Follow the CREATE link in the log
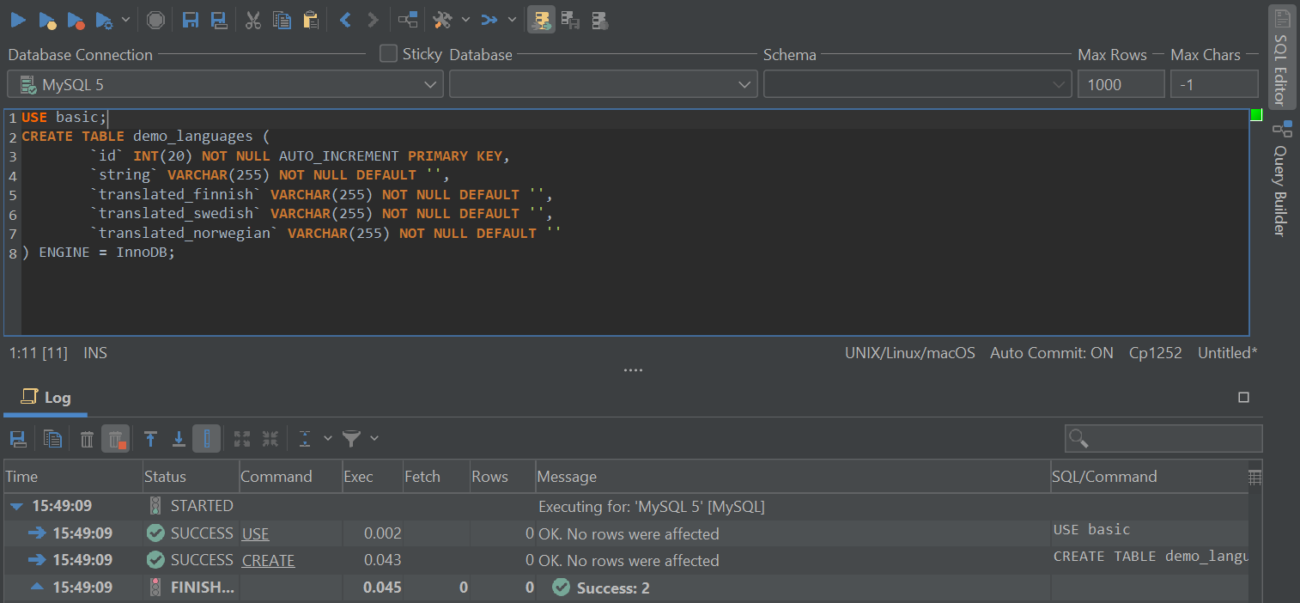The width and height of the screenshot is (1300, 603). pos(268,560)
